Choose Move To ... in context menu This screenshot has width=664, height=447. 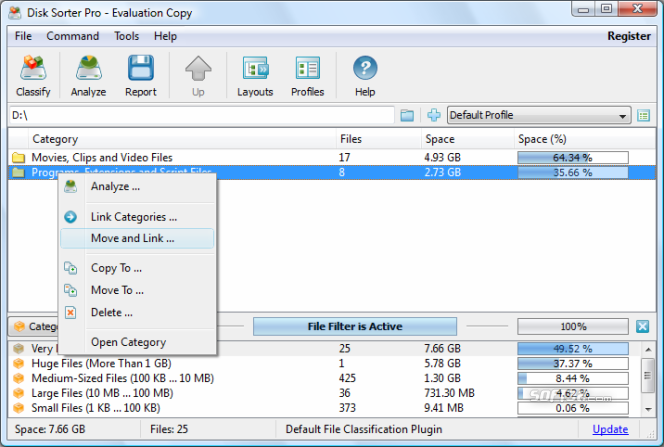coord(137,290)
